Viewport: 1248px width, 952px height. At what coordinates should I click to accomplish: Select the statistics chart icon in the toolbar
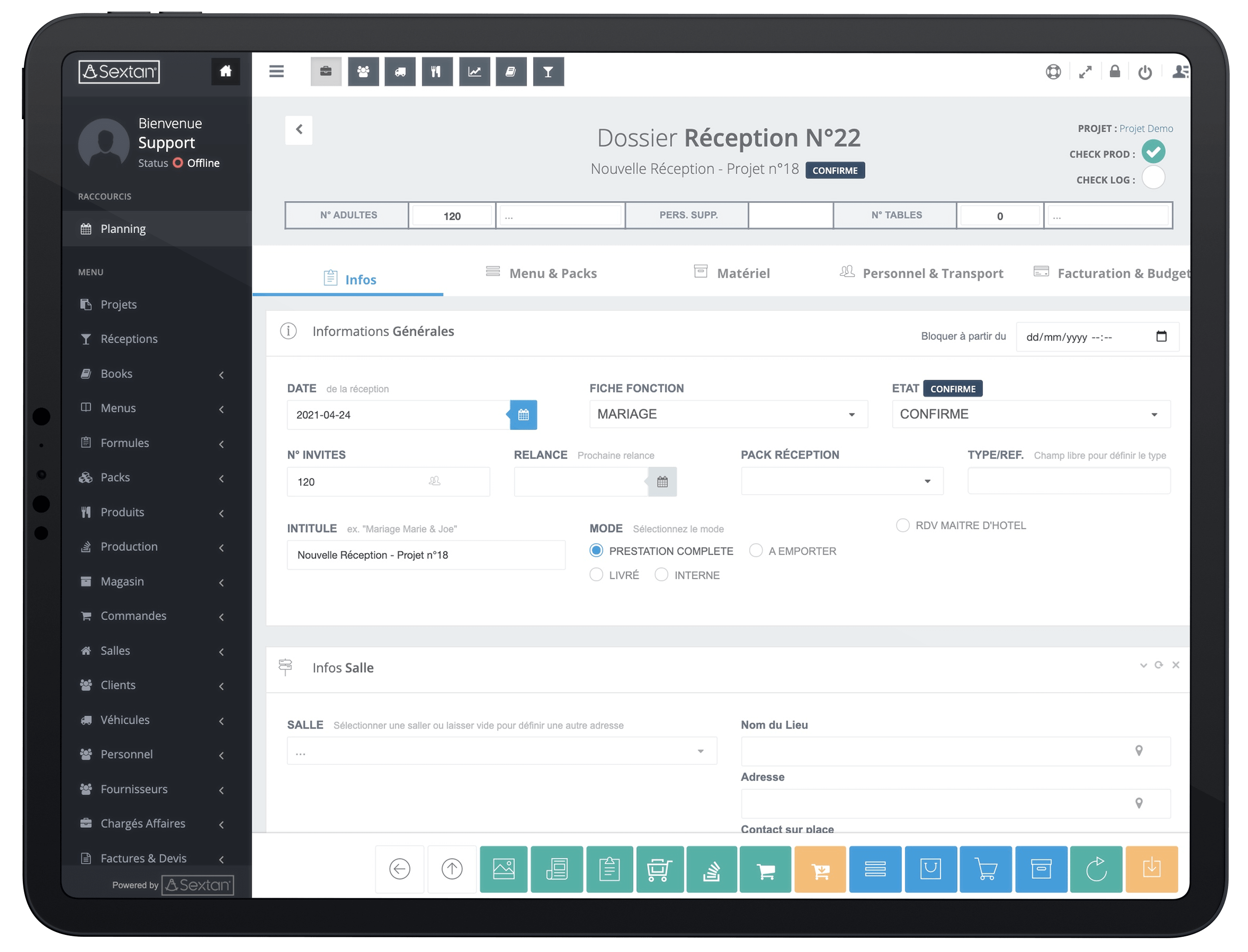[x=475, y=71]
